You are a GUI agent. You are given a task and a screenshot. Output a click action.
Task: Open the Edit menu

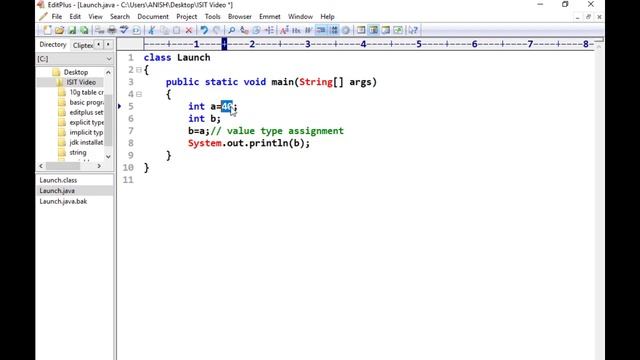tap(75, 17)
